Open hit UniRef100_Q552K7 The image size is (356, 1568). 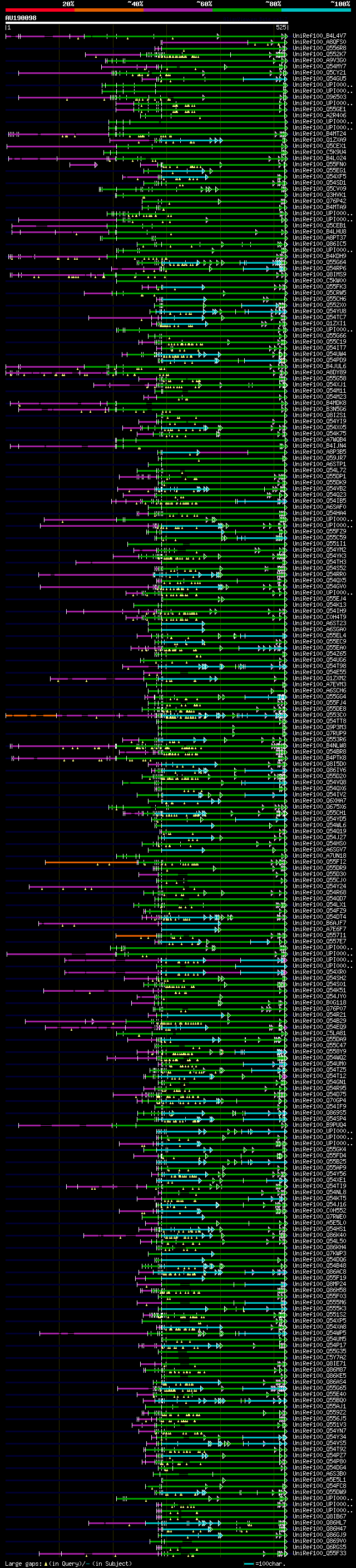[319, 54]
